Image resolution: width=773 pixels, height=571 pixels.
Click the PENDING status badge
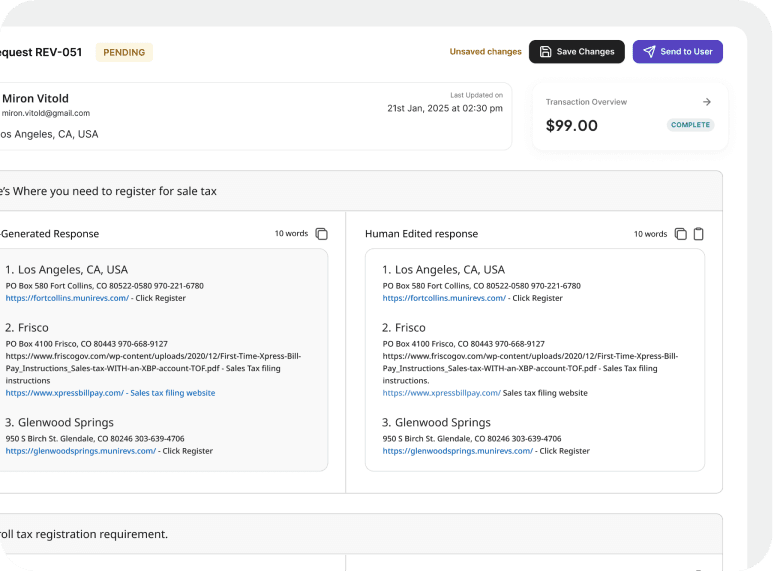coord(124,52)
